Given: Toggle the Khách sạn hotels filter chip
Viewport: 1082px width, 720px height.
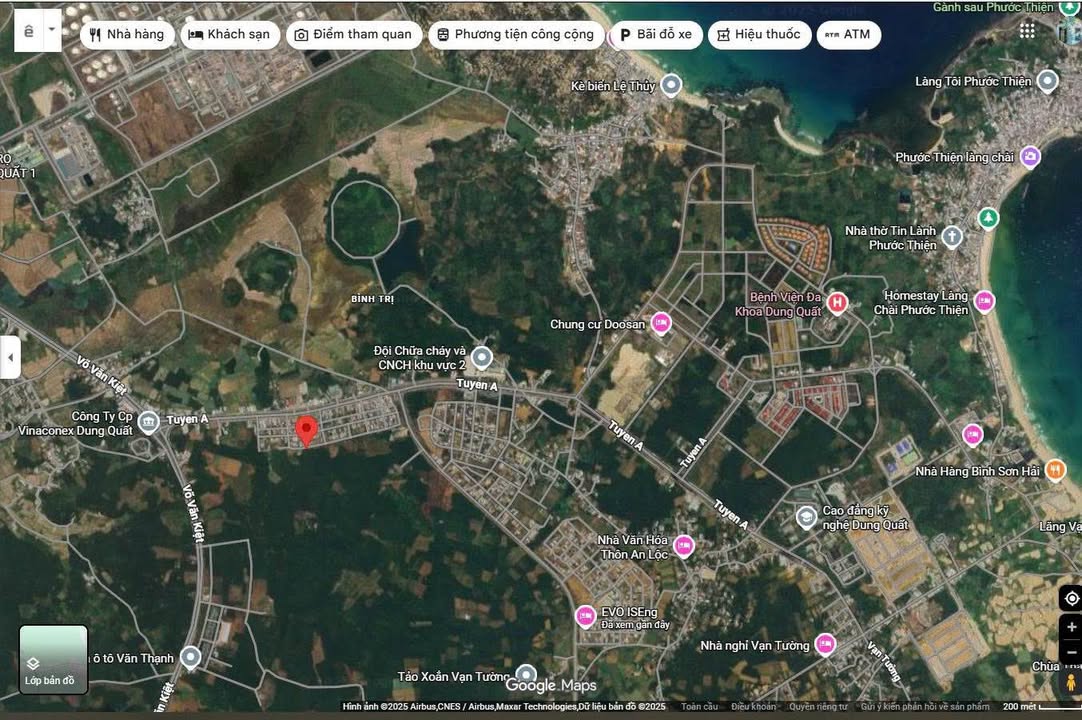Looking at the screenshot, I should 229,34.
